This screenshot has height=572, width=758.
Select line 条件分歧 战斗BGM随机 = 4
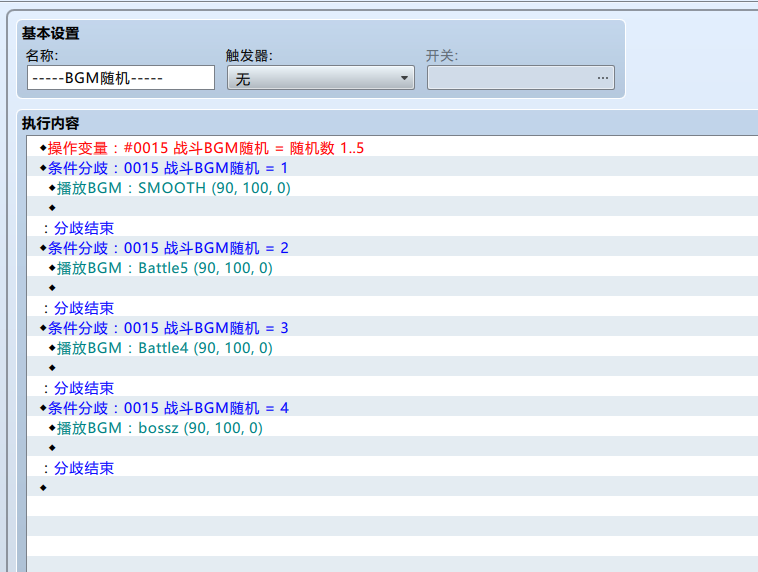(x=393, y=408)
